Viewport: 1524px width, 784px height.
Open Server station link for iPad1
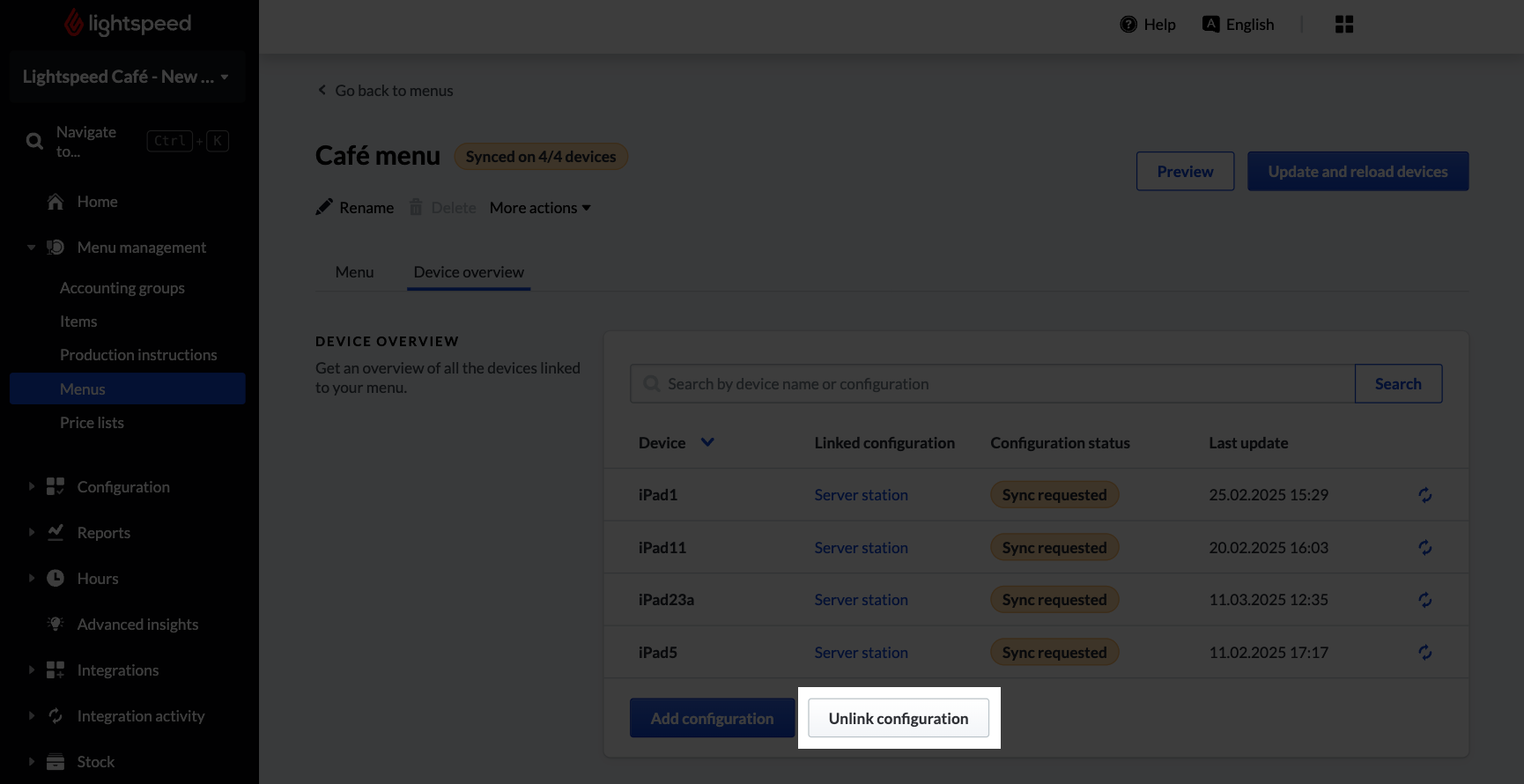861,495
